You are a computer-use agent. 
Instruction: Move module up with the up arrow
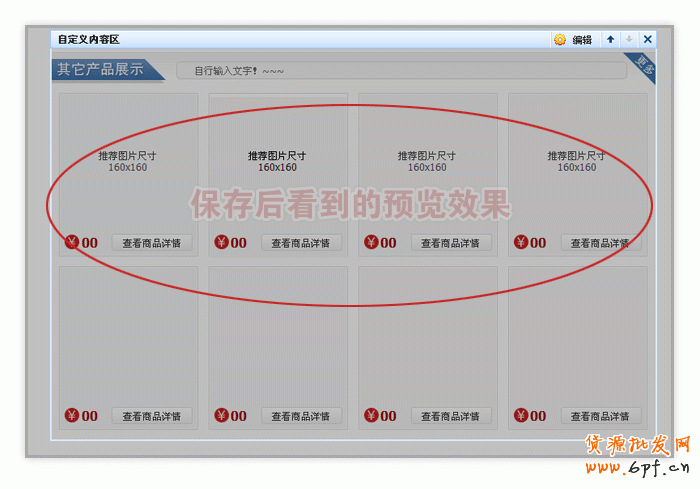click(x=611, y=40)
